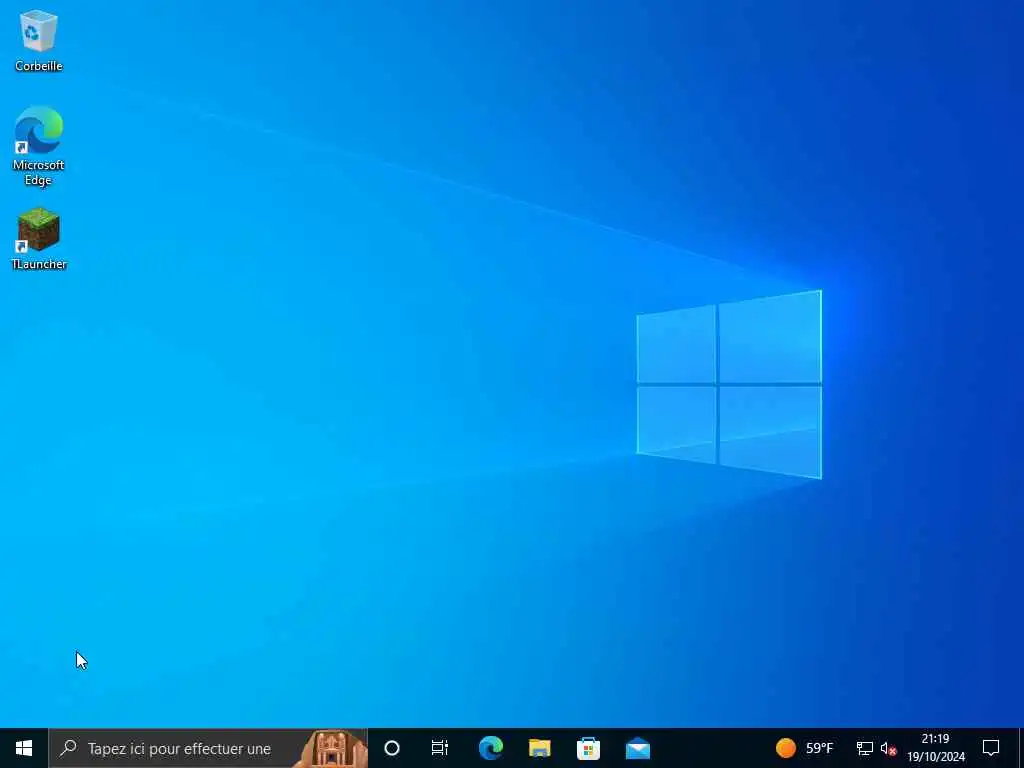The height and width of the screenshot is (768, 1024).
Task: Open the 59°F weather widget
Action: [805, 748]
